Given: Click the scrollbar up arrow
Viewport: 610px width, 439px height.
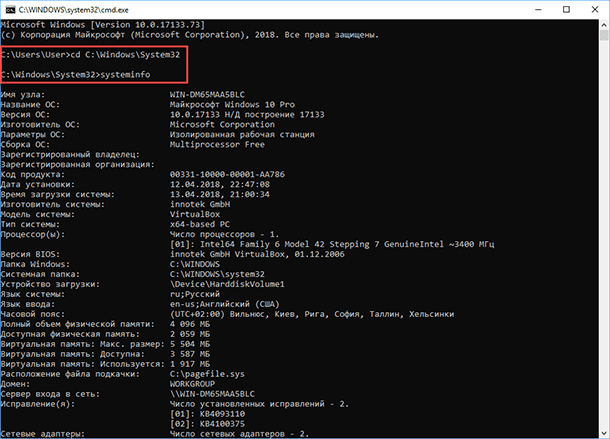Looking at the screenshot, I should point(604,25).
